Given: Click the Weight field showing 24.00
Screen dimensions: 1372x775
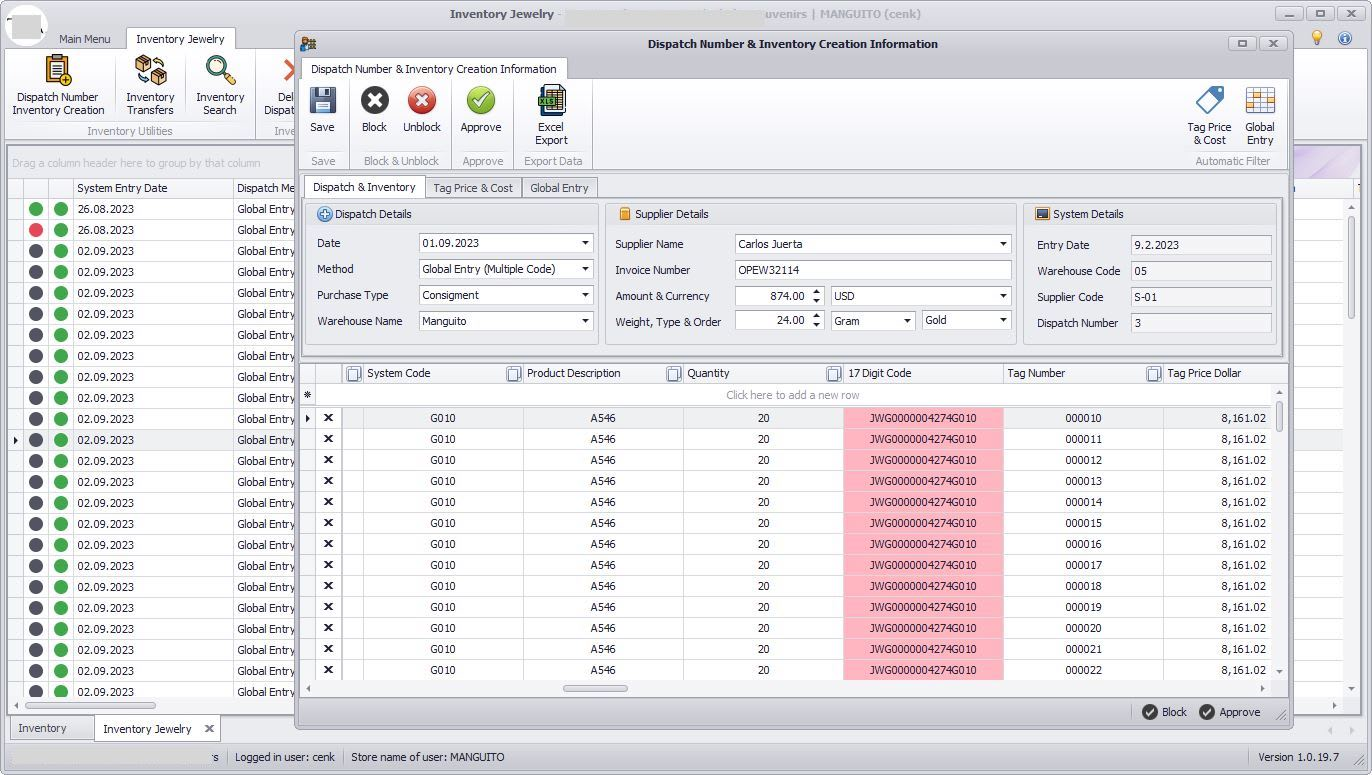Looking at the screenshot, I should point(771,320).
